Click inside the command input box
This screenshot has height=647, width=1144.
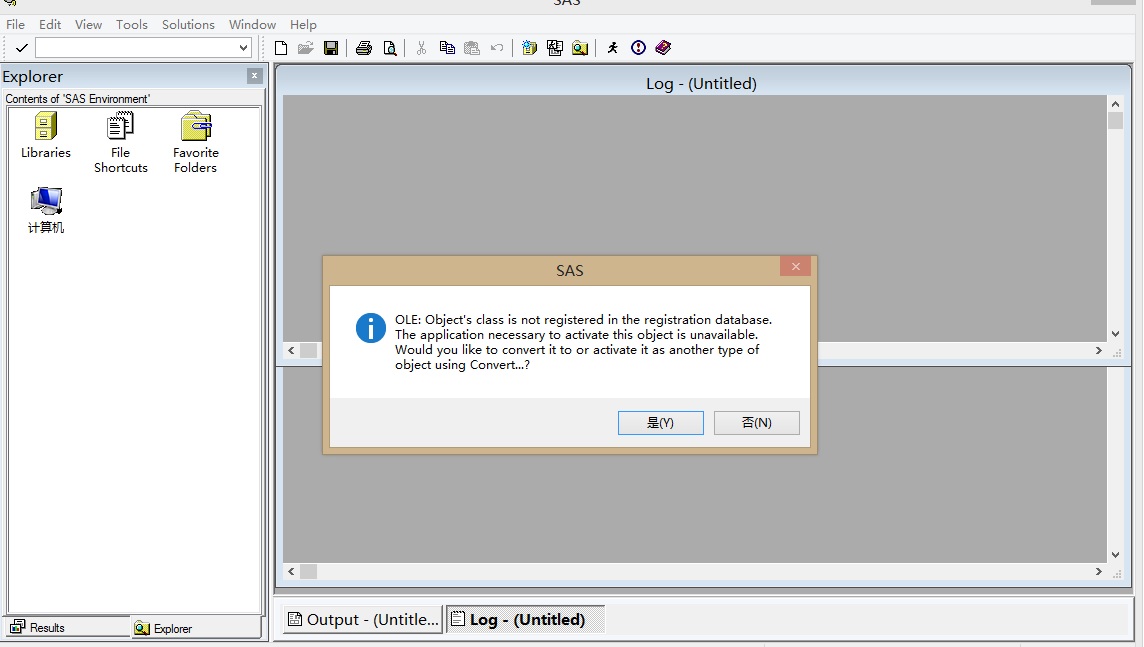point(136,48)
